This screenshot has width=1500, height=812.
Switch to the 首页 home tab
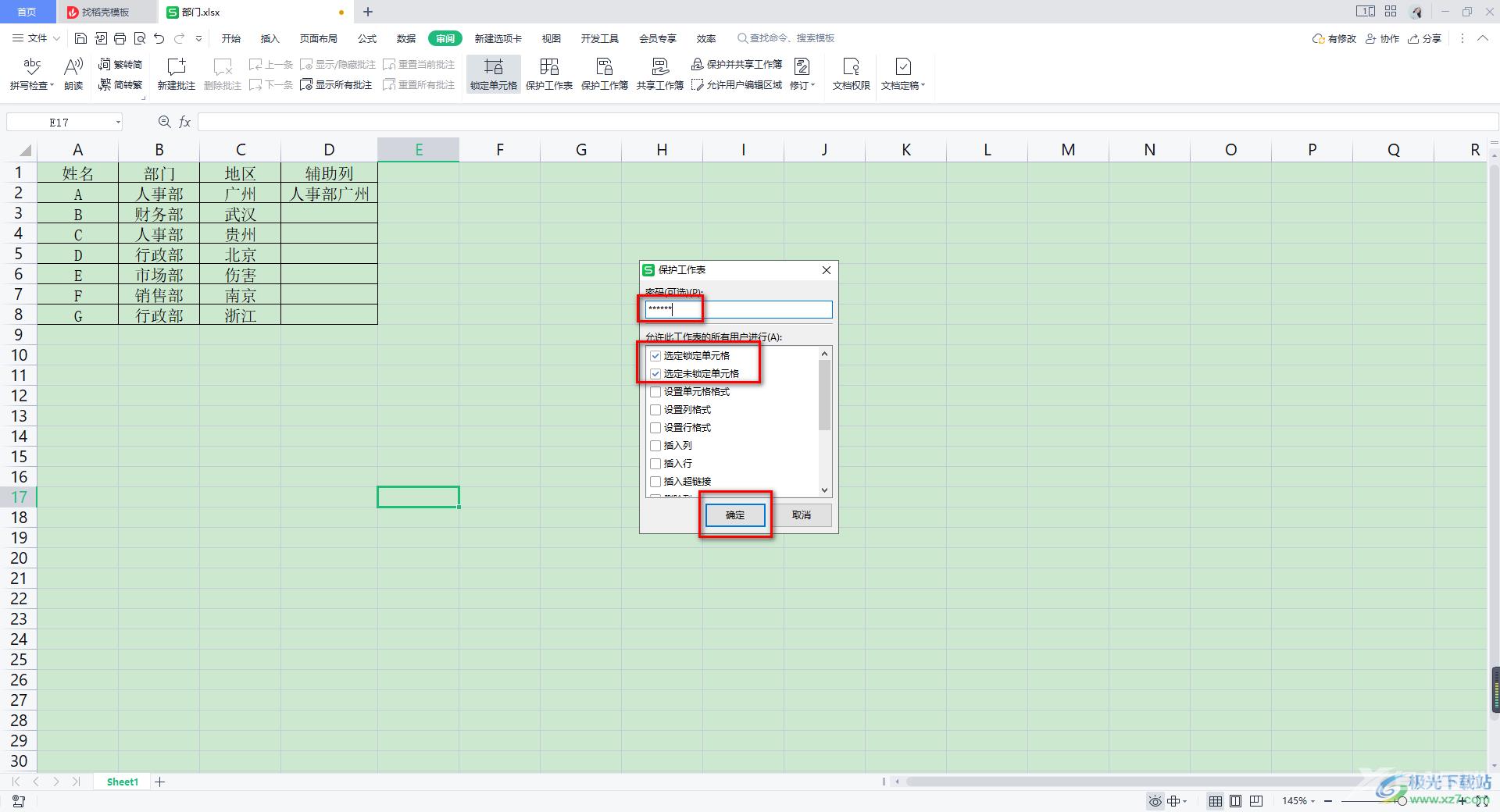[x=27, y=12]
